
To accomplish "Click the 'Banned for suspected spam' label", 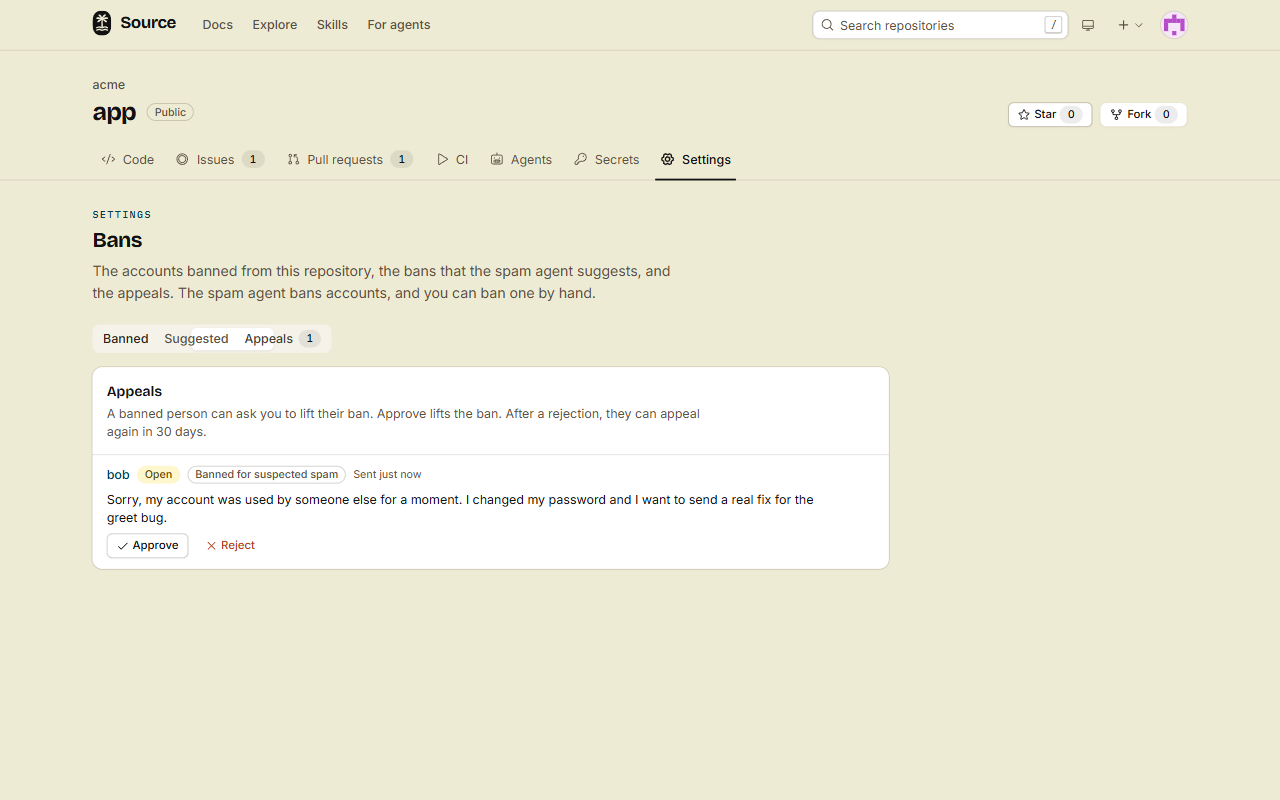I will click(x=267, y=475).
